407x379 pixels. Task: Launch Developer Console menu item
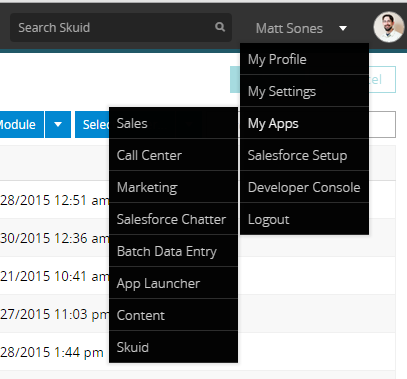(304, 187)
